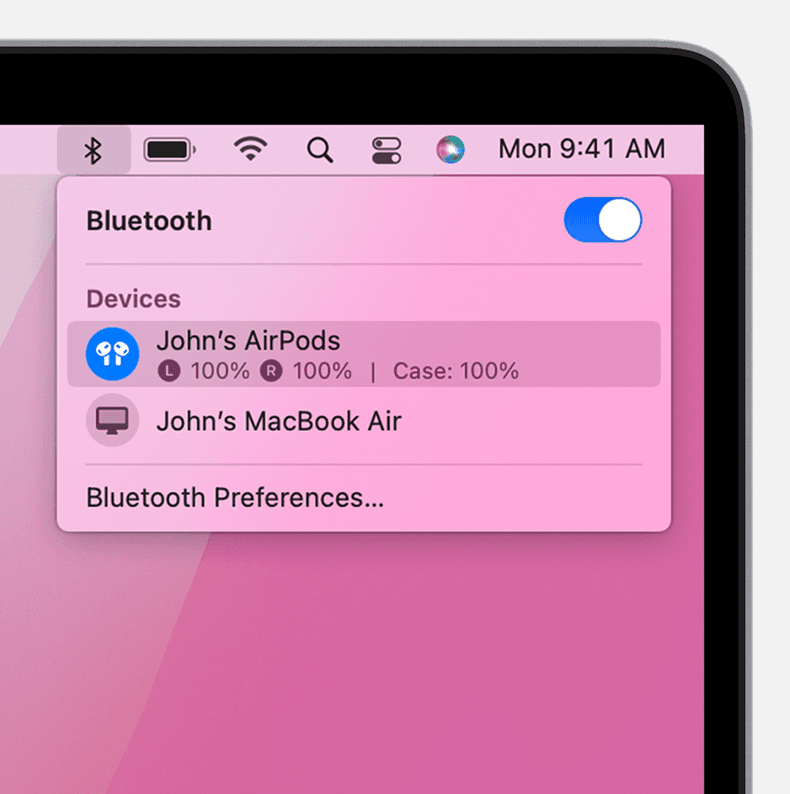
Task: Click the right AirPod battery percentage
Action: 322,371
